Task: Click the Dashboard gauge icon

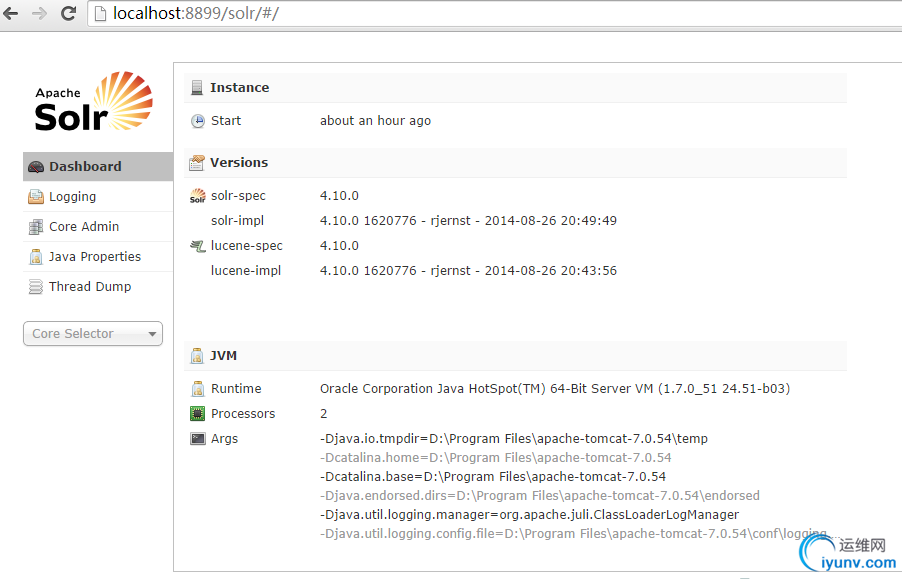Action: [x=36, y=167]
